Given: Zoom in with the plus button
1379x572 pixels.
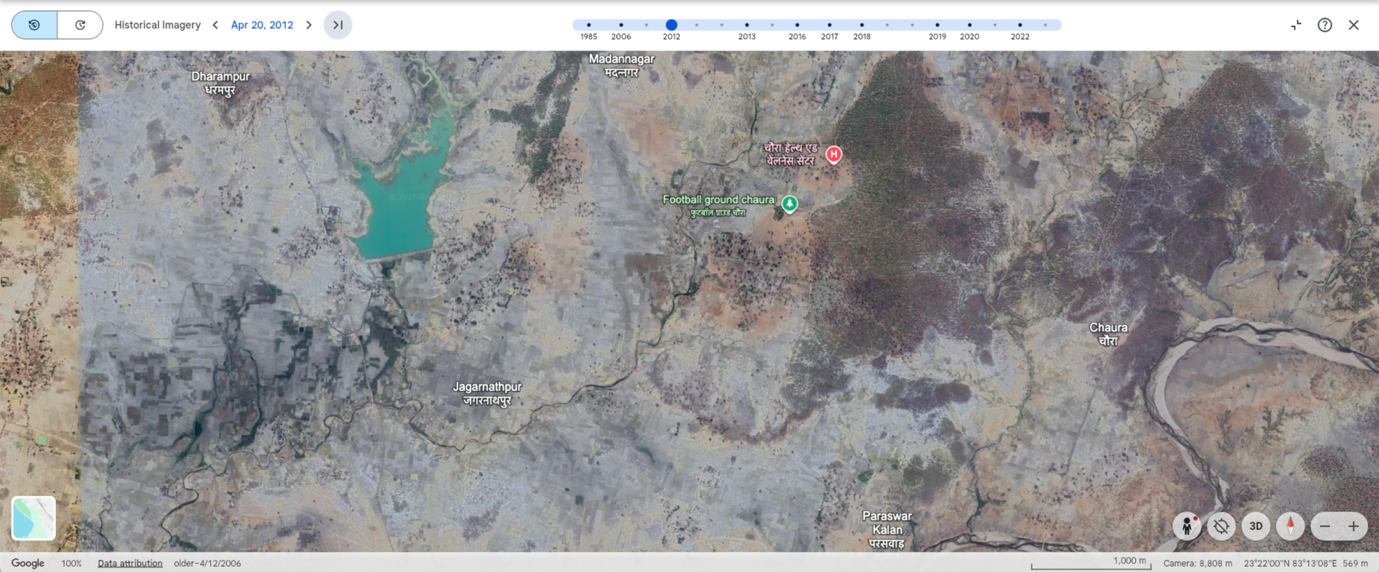Looking at the screenshot, I should (1353, 526).
